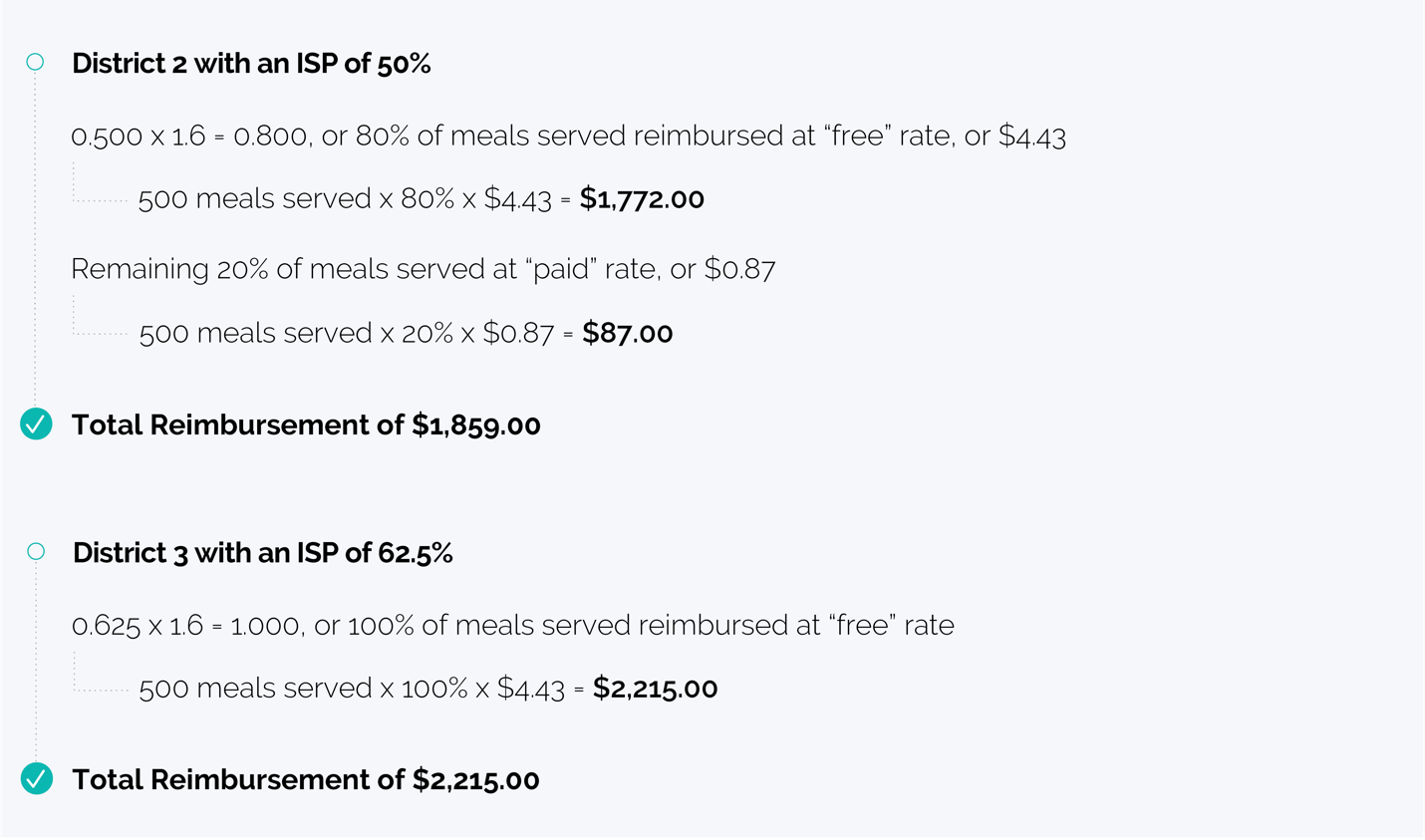Screen dimensions: 1425x840
Task: Click the heading District 2 with an ISP of 50%
Action: point(251,64)
